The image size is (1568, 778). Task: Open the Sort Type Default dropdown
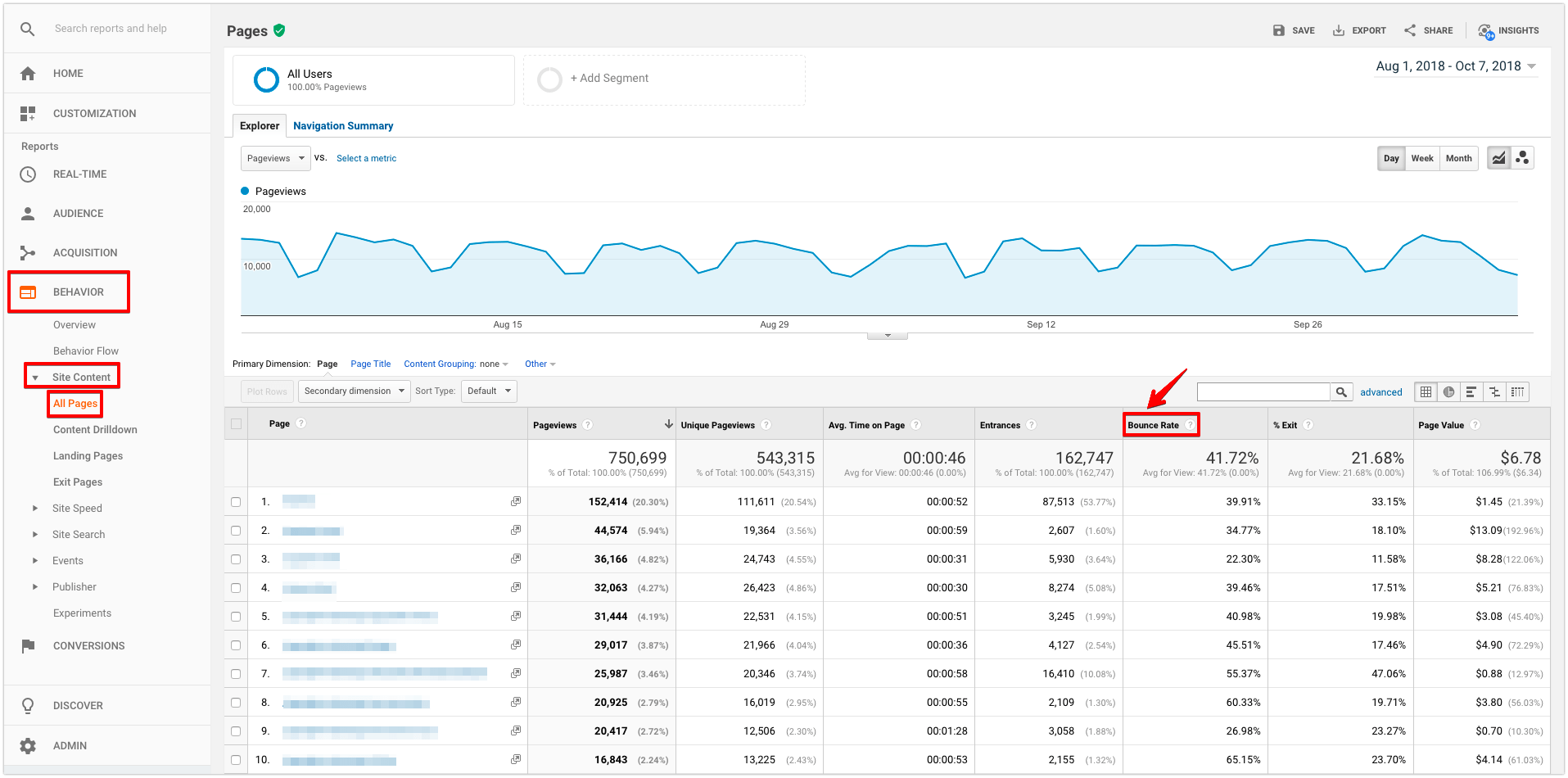pos(489,391)
